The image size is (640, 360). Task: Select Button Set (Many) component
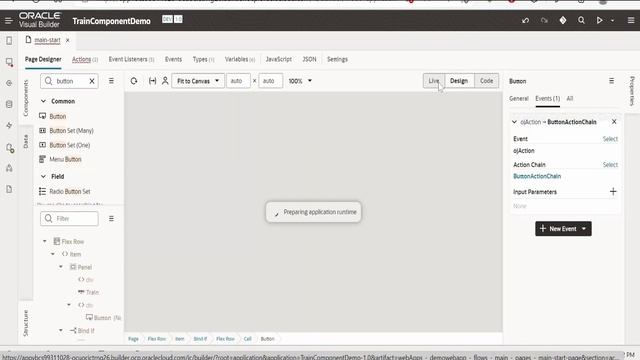tap(71, 131)
